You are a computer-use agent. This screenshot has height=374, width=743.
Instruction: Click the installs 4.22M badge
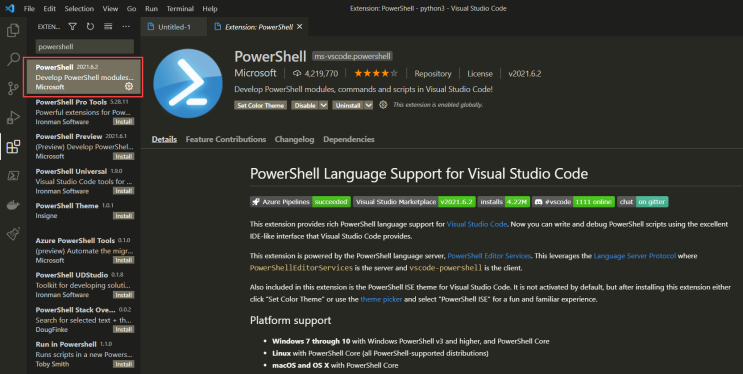pyautogui.click(x=503, y=202)
